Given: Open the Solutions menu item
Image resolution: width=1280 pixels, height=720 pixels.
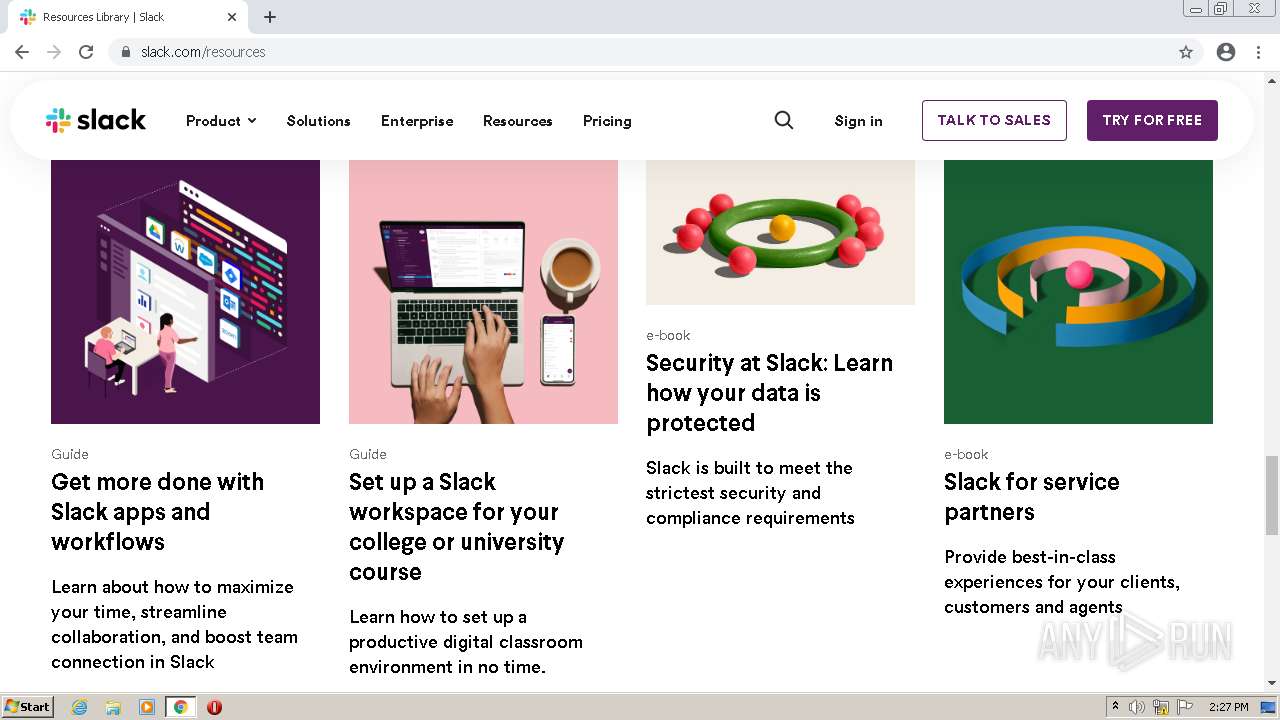Looking at the screenshot, I should (x=318, y=121).
